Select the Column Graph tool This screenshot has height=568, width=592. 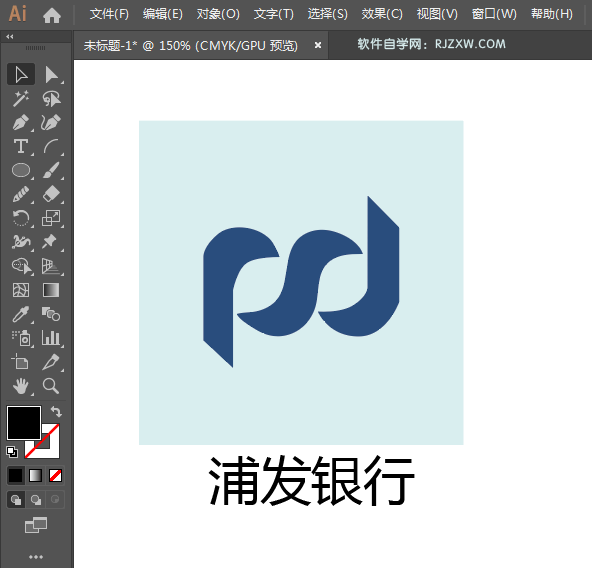tap(51, 338)
